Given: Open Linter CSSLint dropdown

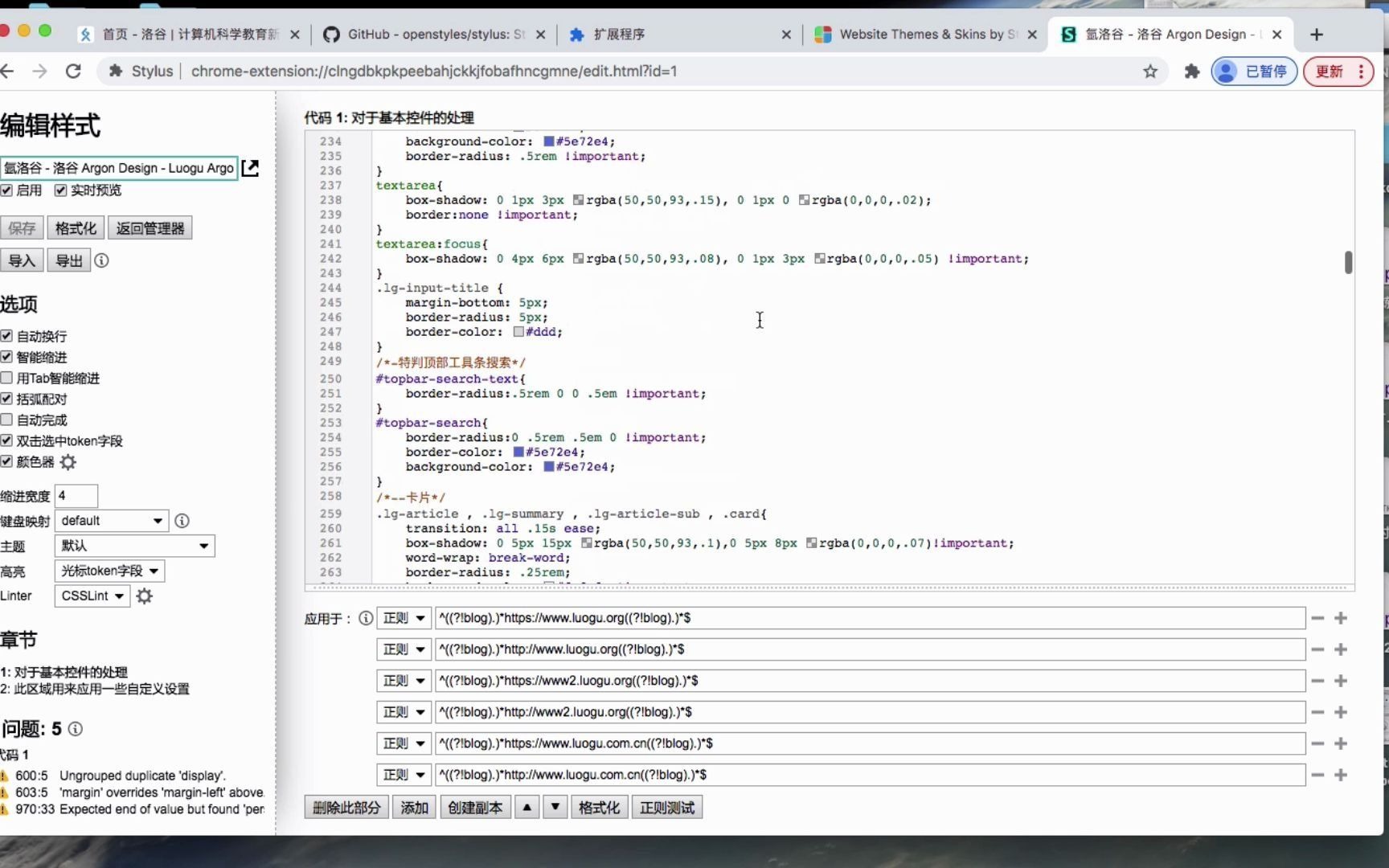Looking at the screenshot, I should point(92,596).
